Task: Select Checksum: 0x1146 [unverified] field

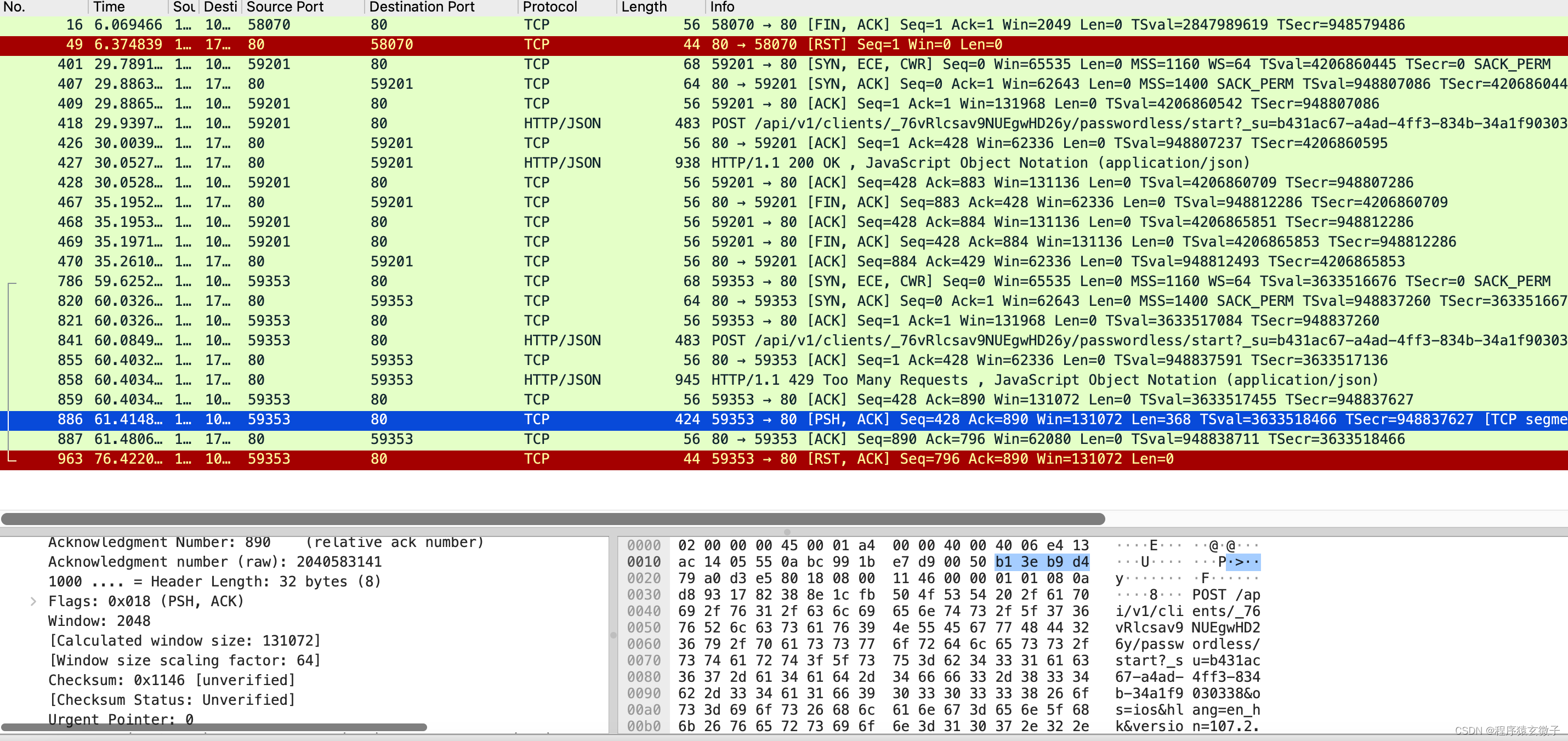Action: click(x=172, y=680)
